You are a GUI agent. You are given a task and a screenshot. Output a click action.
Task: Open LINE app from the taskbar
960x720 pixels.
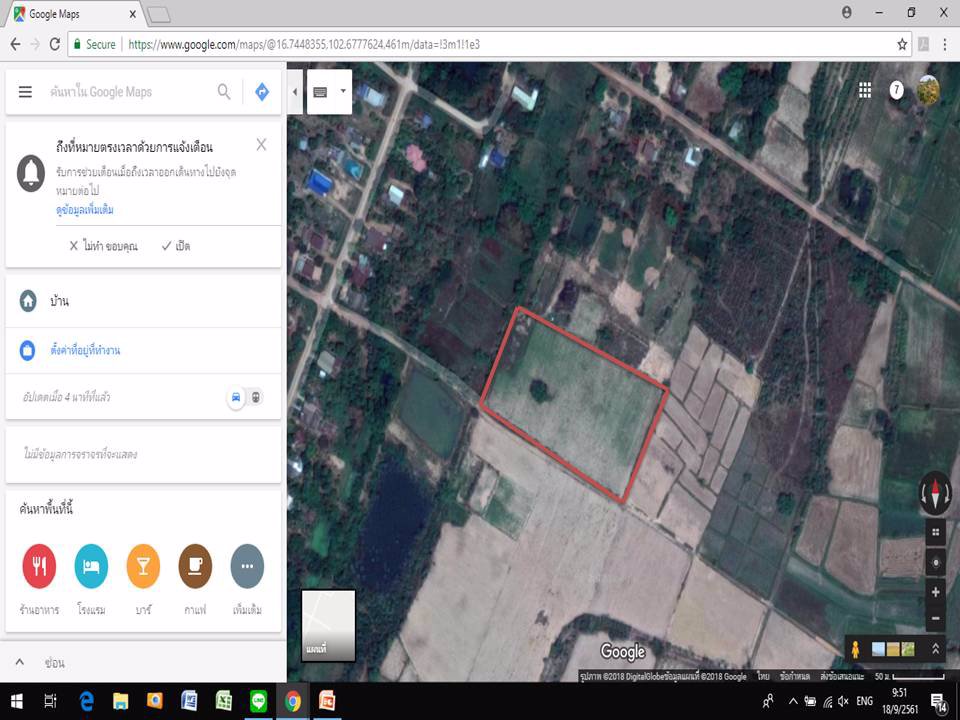(x=257, y=701)
